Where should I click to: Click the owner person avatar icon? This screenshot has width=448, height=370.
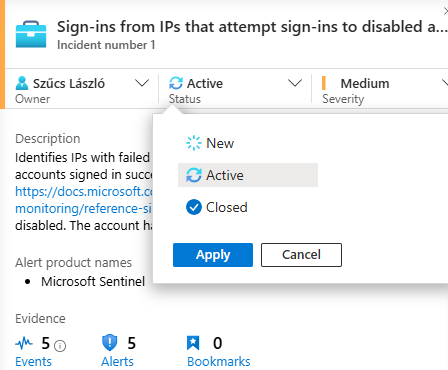pyautogui.click(x=22, y=83)
